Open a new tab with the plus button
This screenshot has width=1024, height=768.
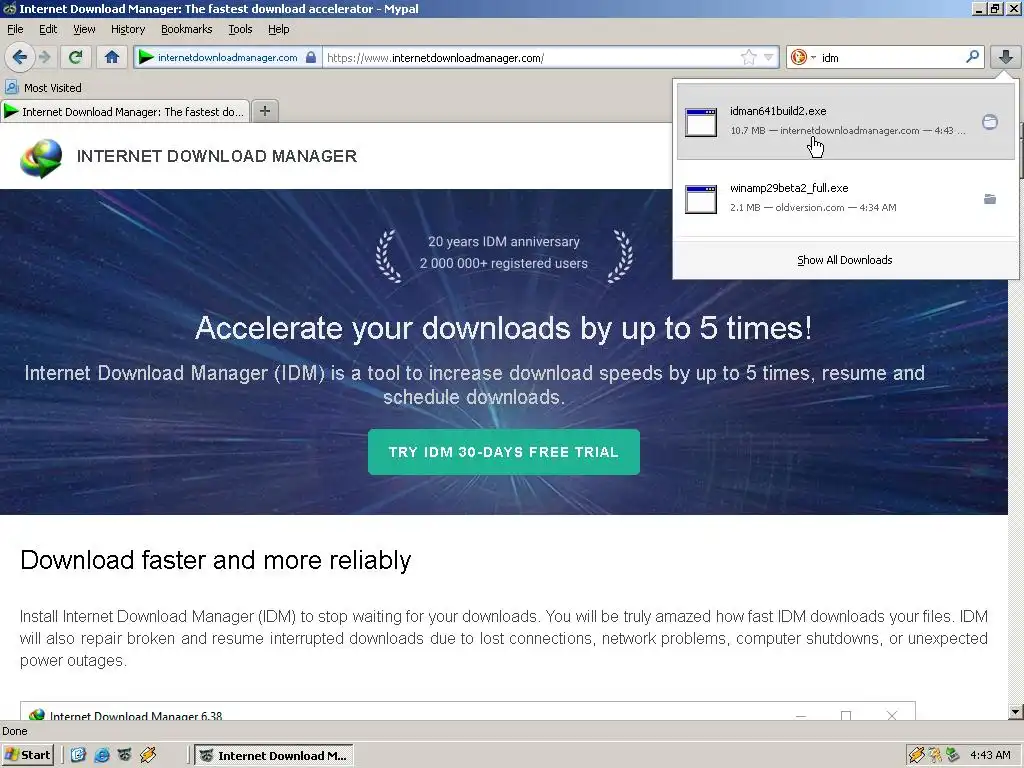(x=264, y=111)
